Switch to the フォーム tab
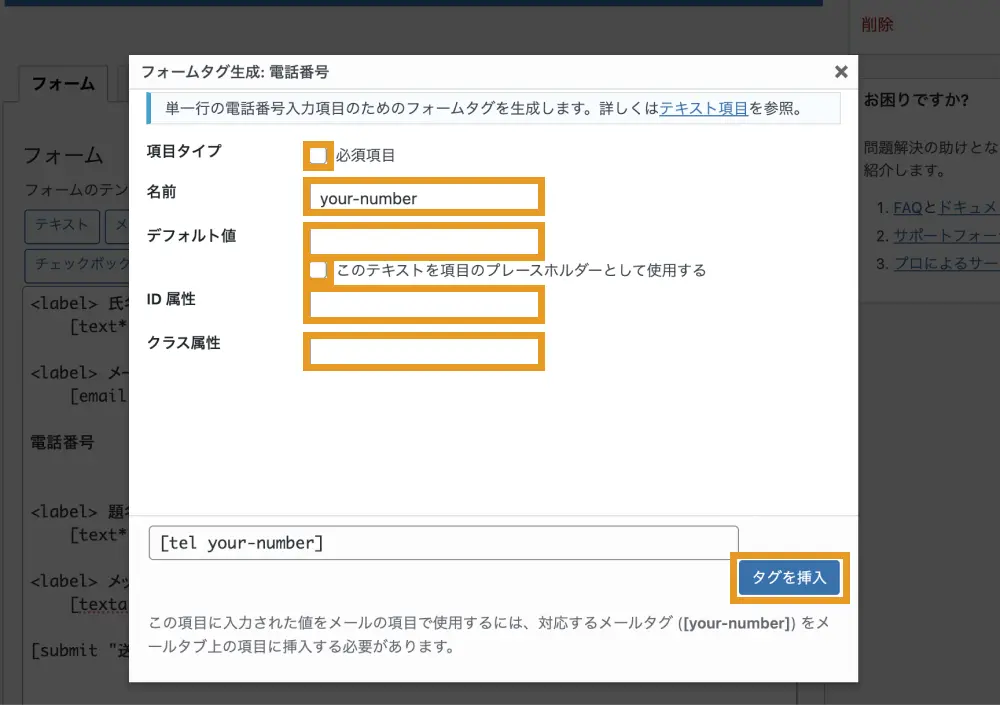The width and height of the screenshot is (1000, 705). [63, 84]
